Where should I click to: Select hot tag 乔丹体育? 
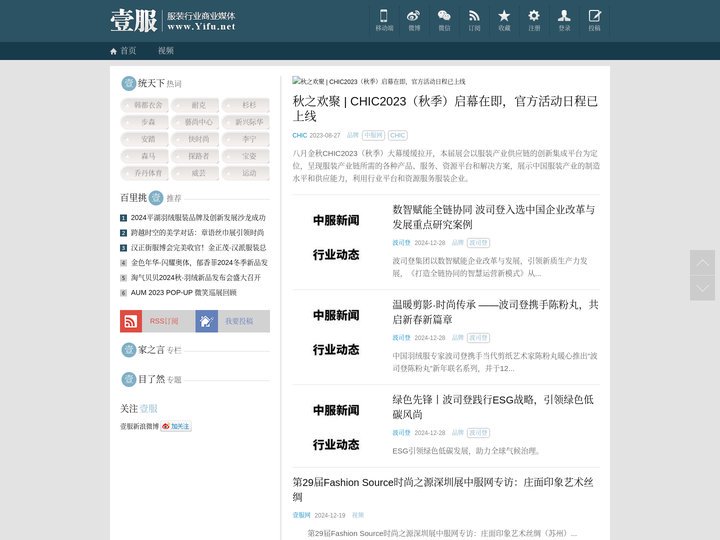(145, 173)
